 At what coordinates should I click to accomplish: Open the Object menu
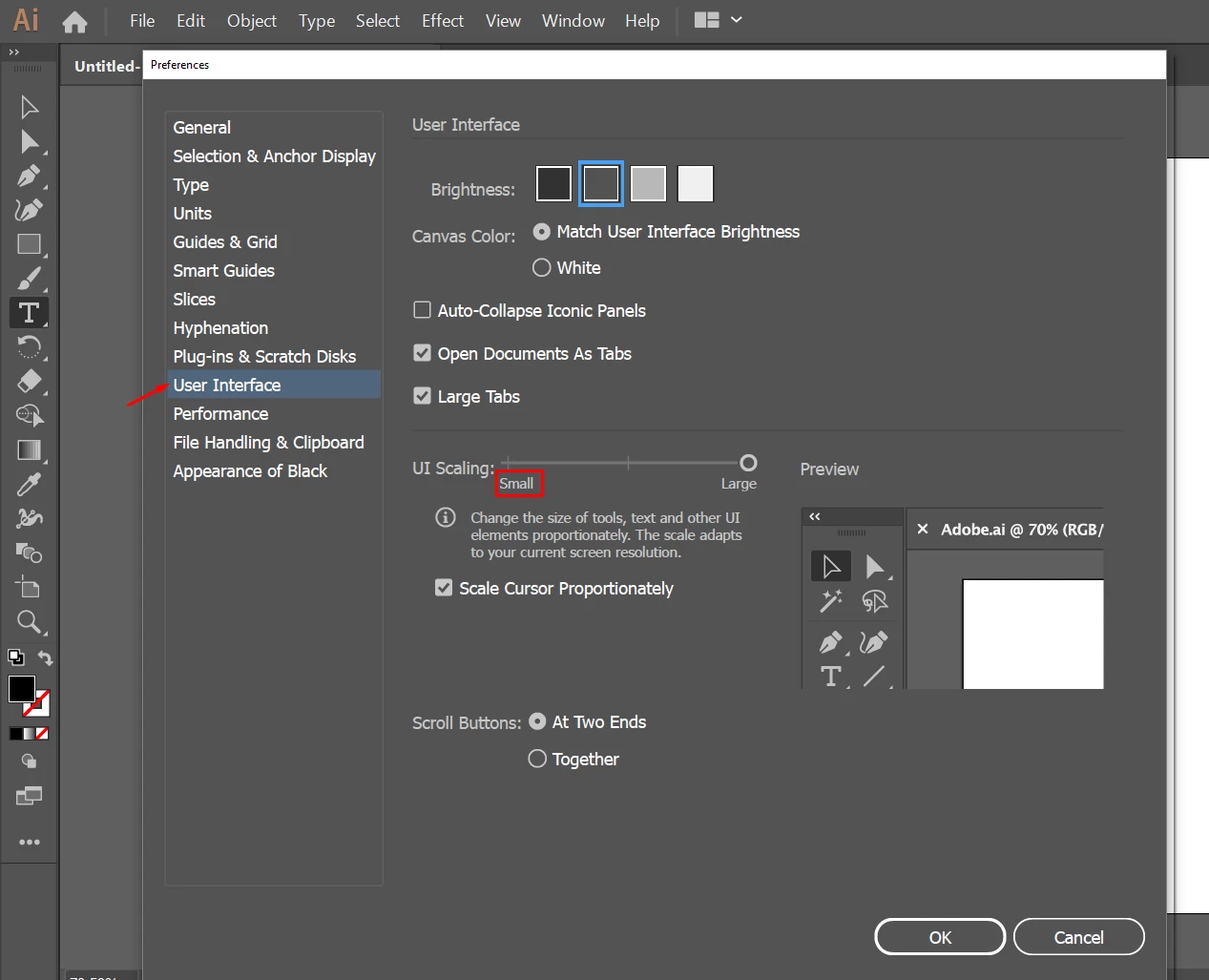252,20
